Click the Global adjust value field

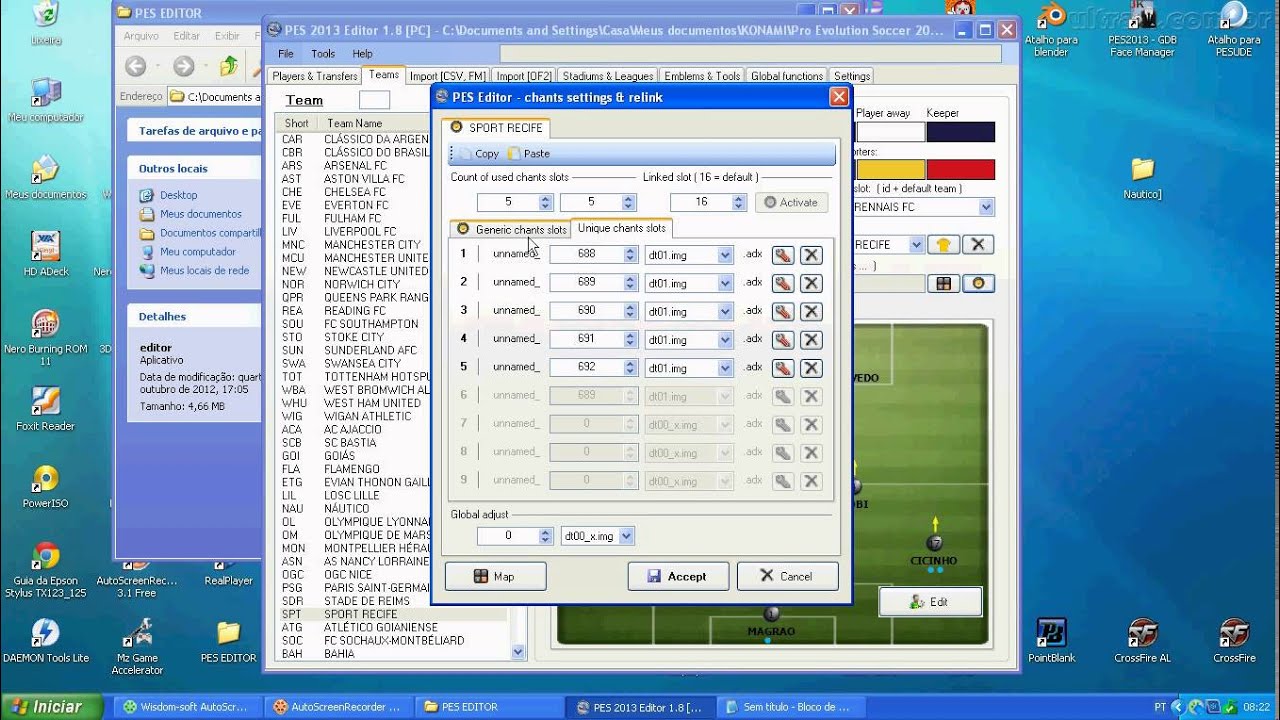[x=508, y=536]
